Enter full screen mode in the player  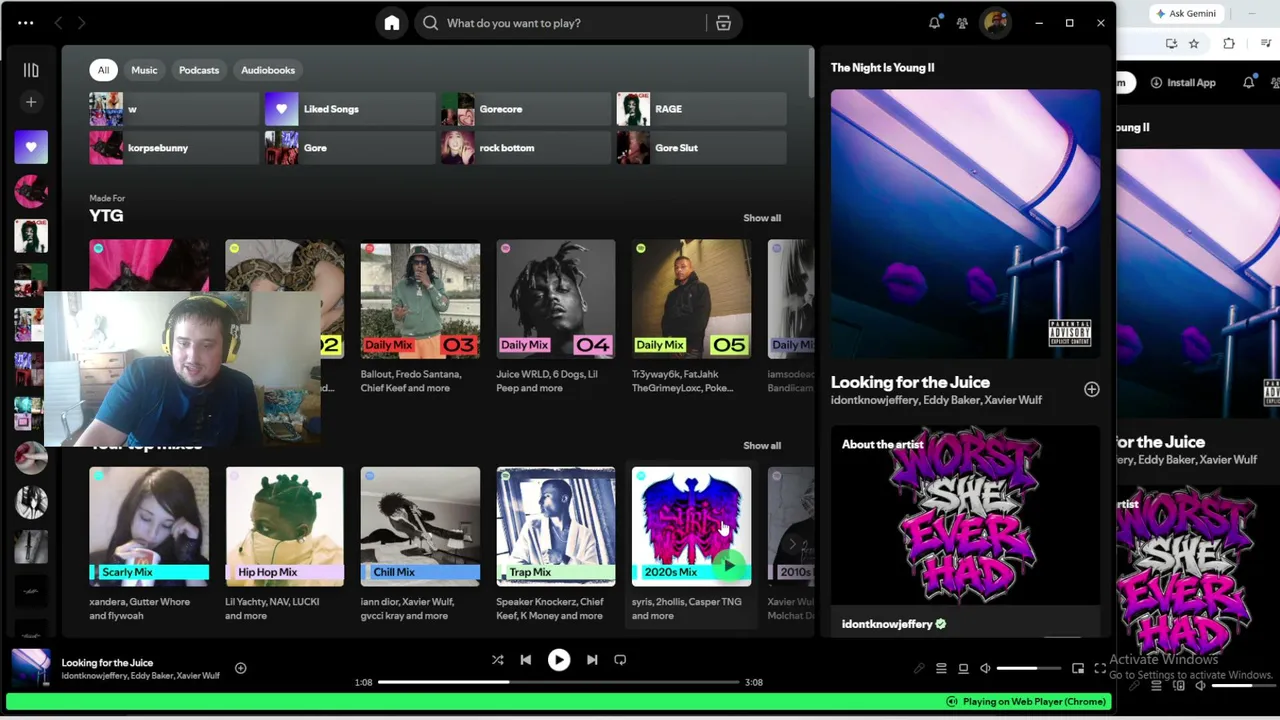1100,669
